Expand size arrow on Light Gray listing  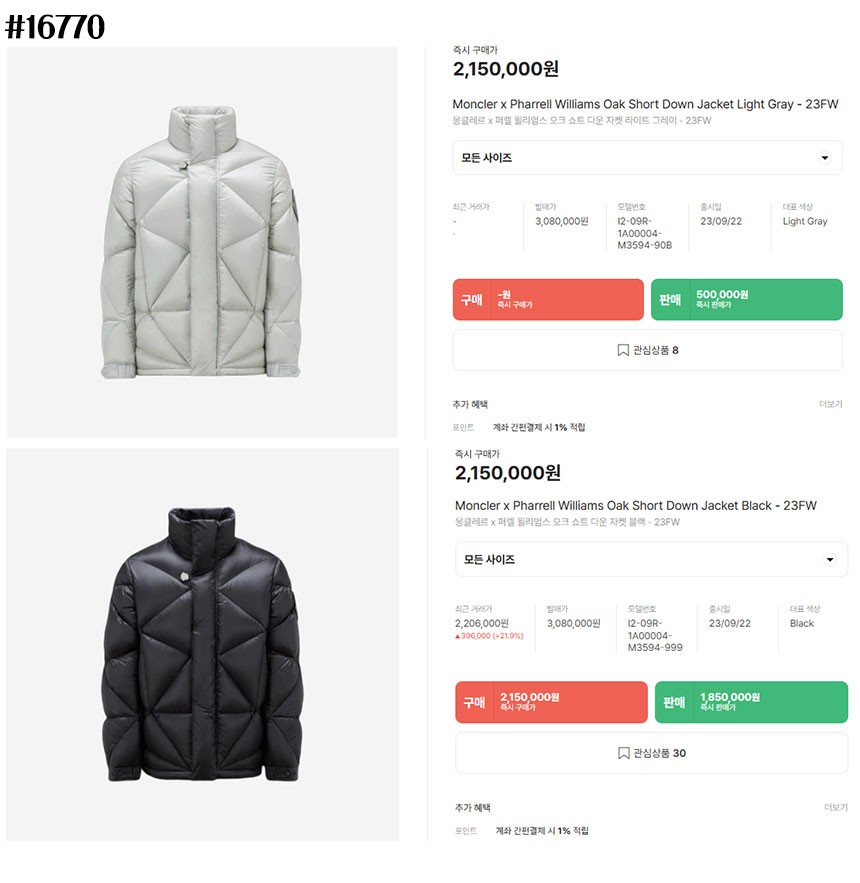(x=824, y=158)
